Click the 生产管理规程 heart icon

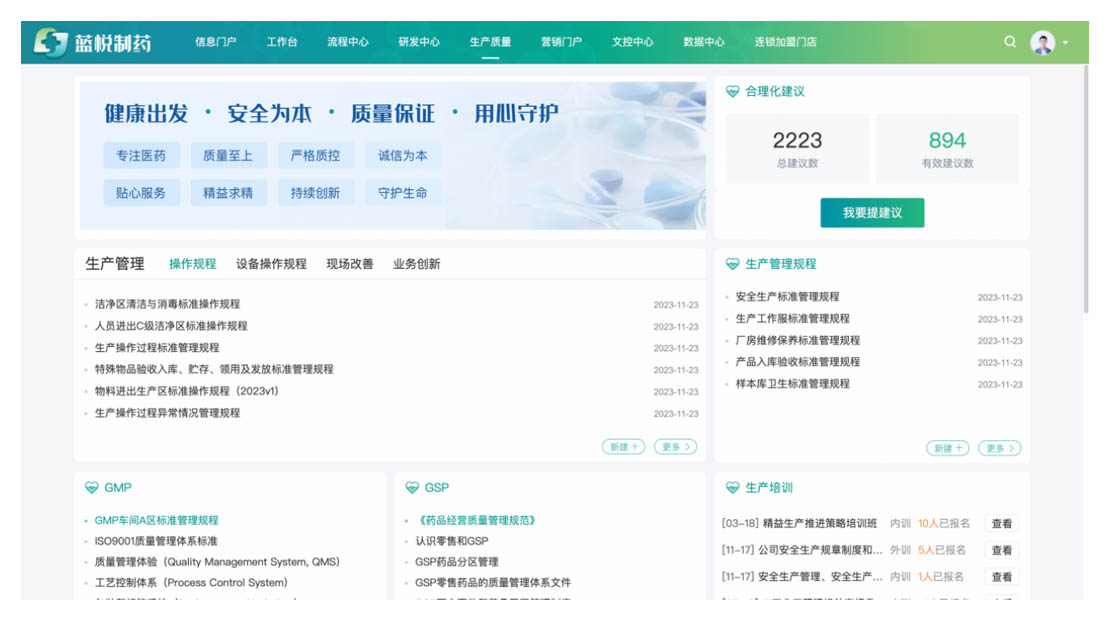733,264
